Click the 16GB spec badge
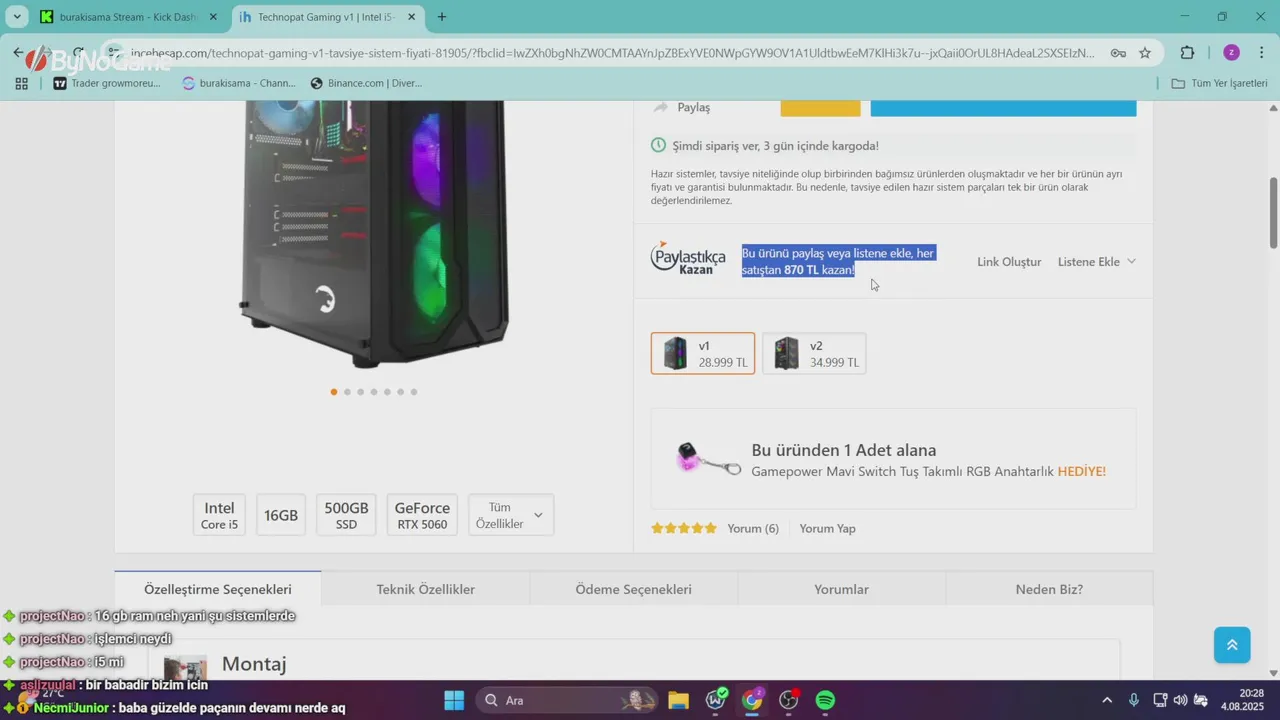The image size is (1280, 720). coord(281,515)
